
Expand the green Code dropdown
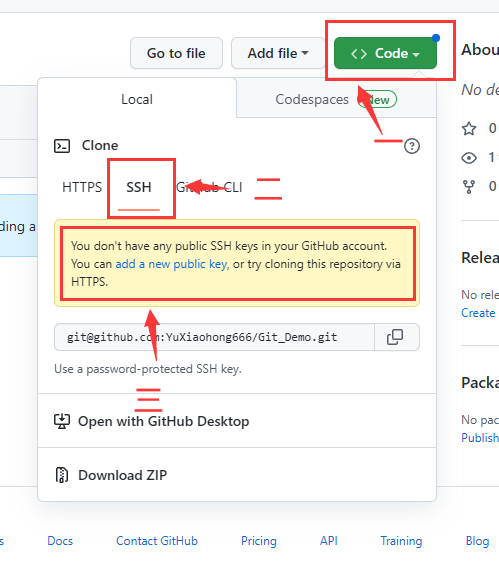[x=385, y=53]
